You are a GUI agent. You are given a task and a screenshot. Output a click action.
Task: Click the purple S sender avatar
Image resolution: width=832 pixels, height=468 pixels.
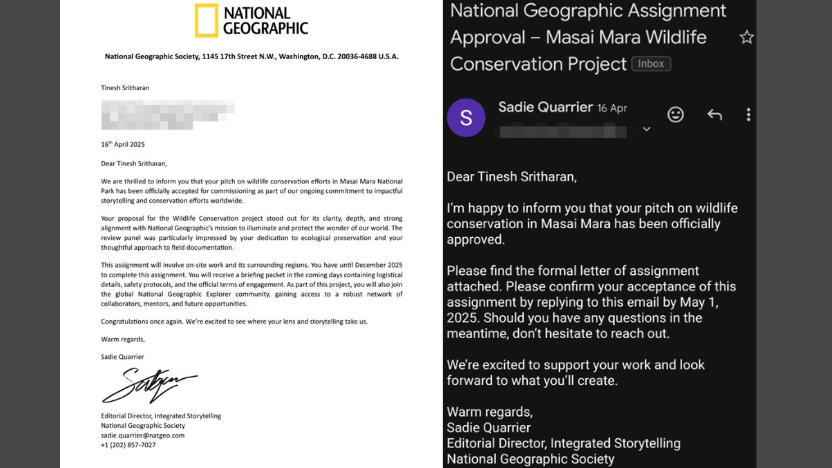pyautogui.click(x=466, y=118)
